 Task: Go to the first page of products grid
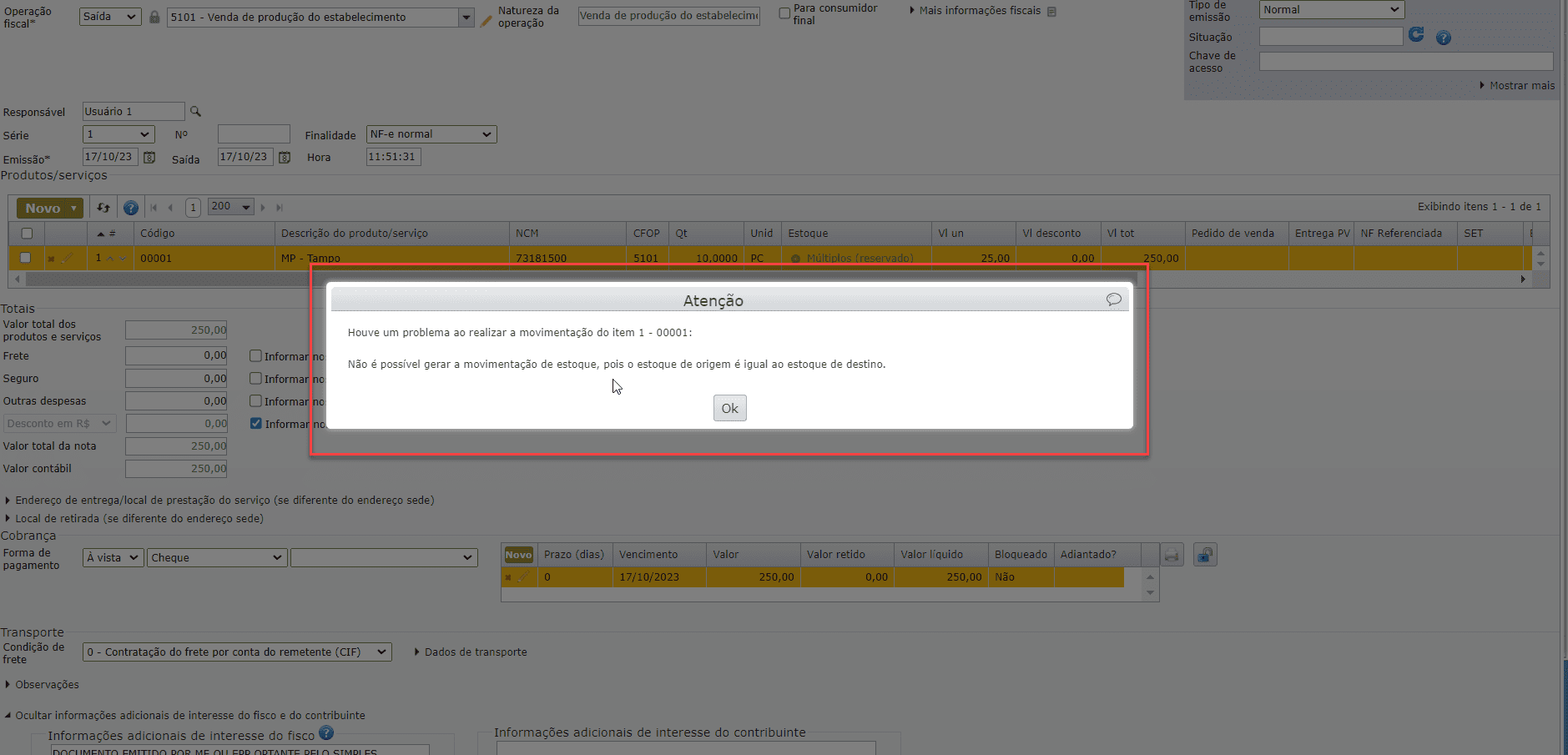154,208
